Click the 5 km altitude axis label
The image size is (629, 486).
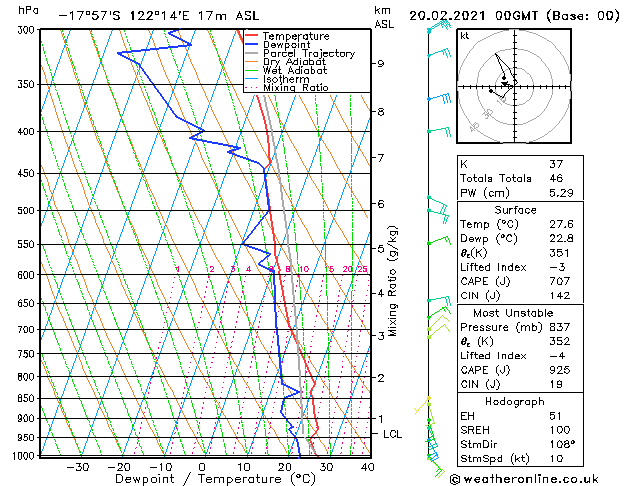[381, 249]
